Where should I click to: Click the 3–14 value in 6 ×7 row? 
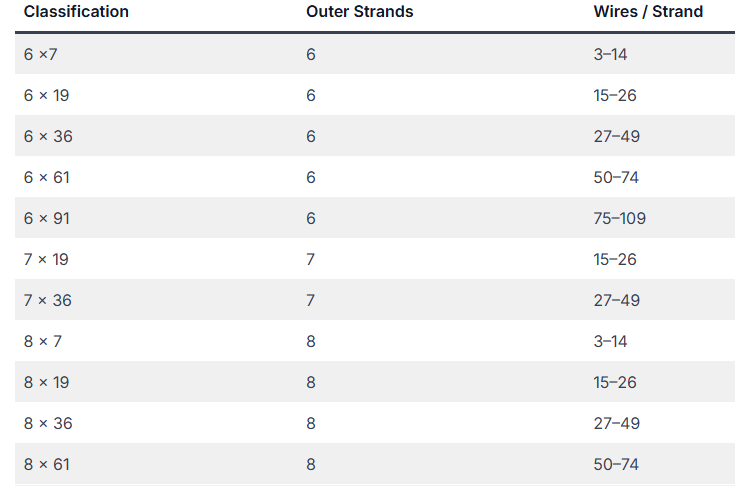coord(610,54)
